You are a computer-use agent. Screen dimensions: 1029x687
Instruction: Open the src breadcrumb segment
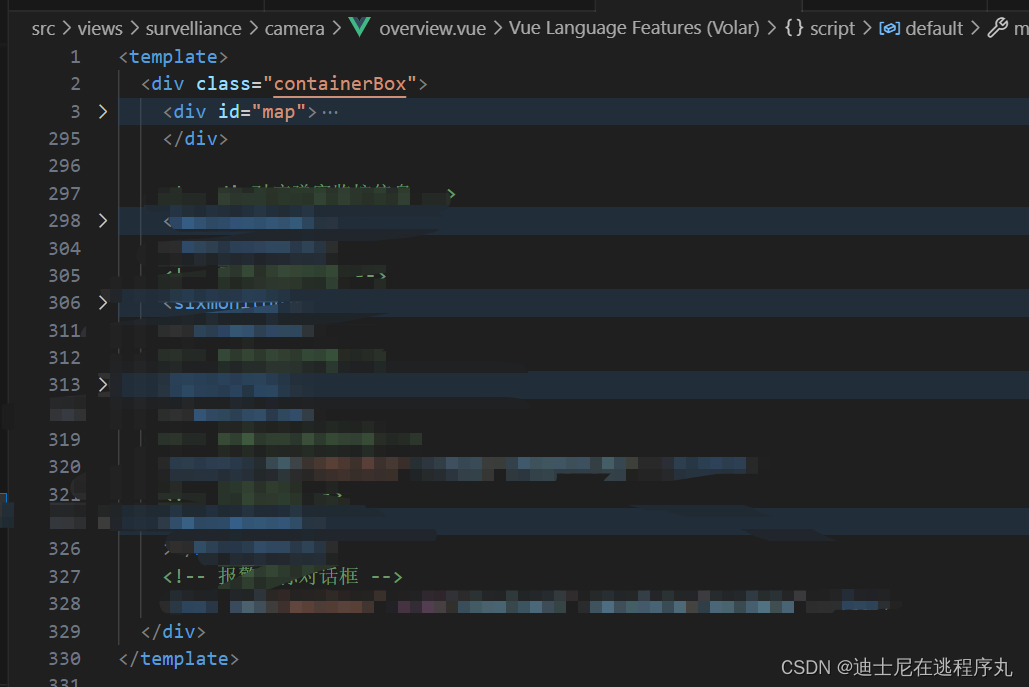click(43, 29)
